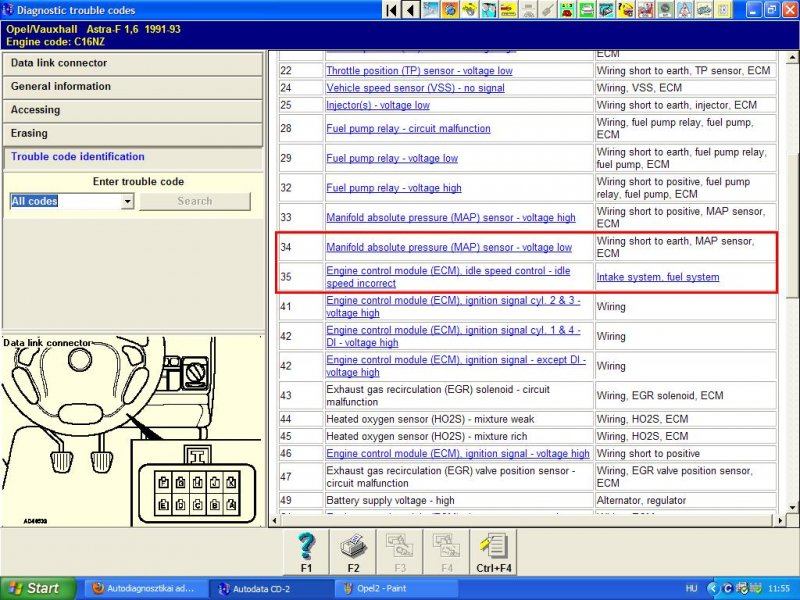Open Fuel pump relay voltage high link
This screenshot has width=800, height=600.
tap(394, 188)
